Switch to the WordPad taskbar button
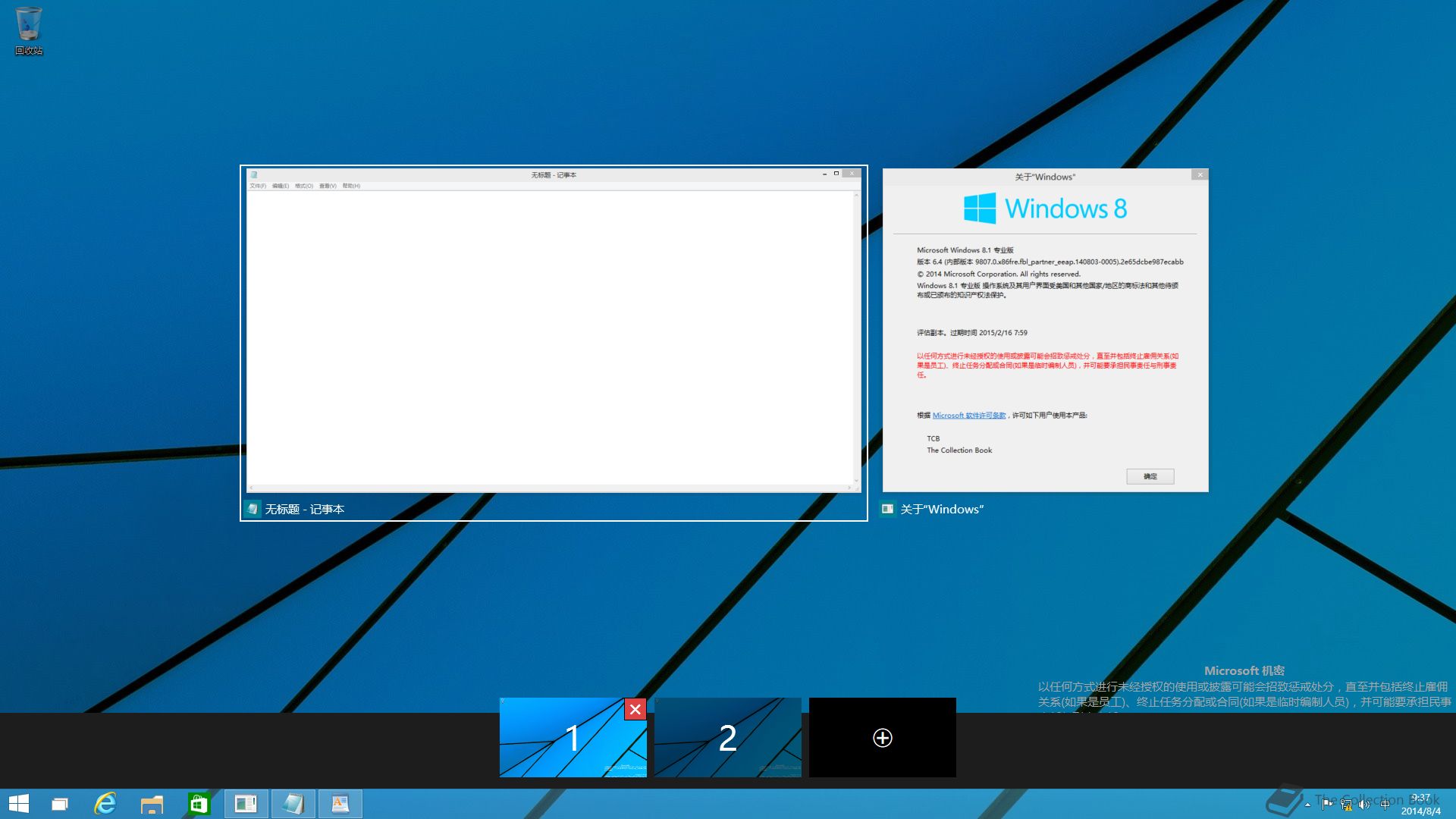Viewport: 1456px width, 819px height. [340, 804]
